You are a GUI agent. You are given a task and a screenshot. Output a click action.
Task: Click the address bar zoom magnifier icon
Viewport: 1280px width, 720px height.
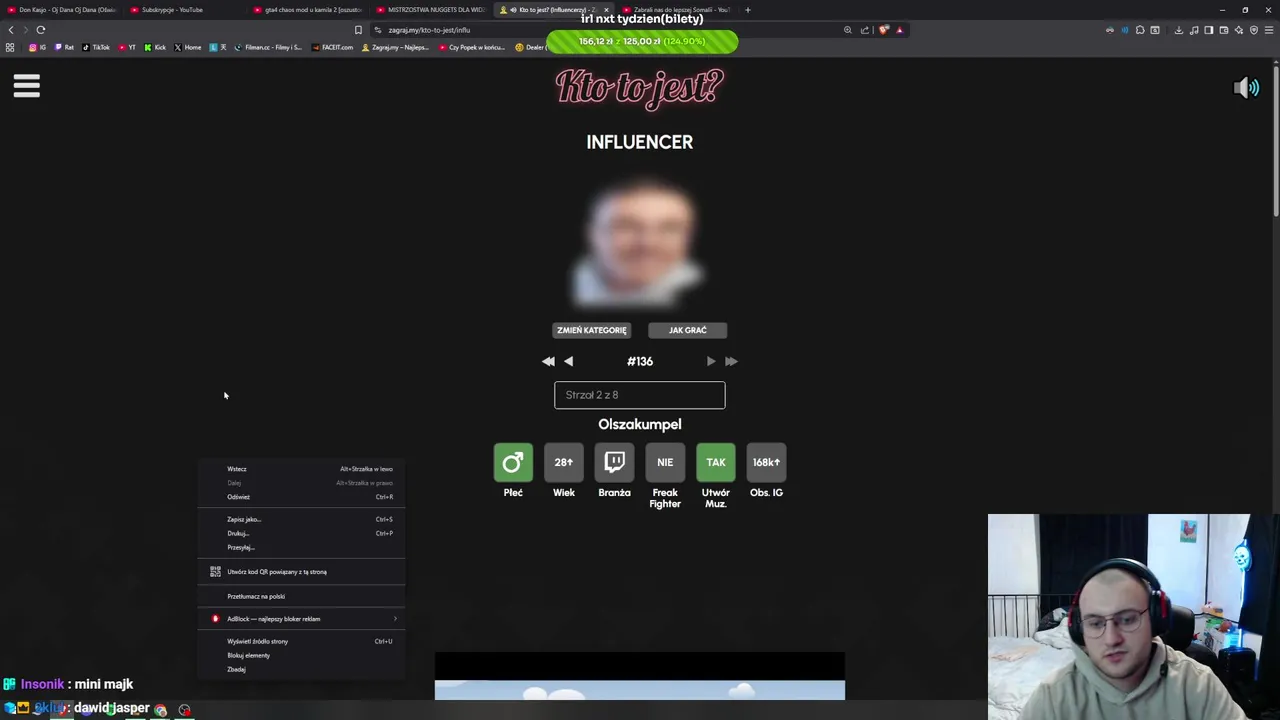tap(848, 30)
